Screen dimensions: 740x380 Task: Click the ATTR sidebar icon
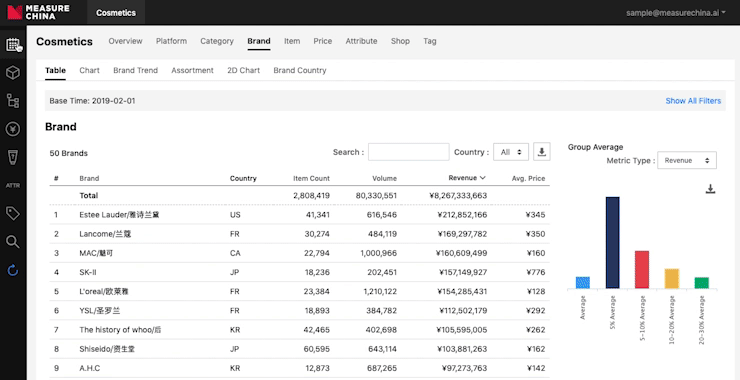click(13, 186)
